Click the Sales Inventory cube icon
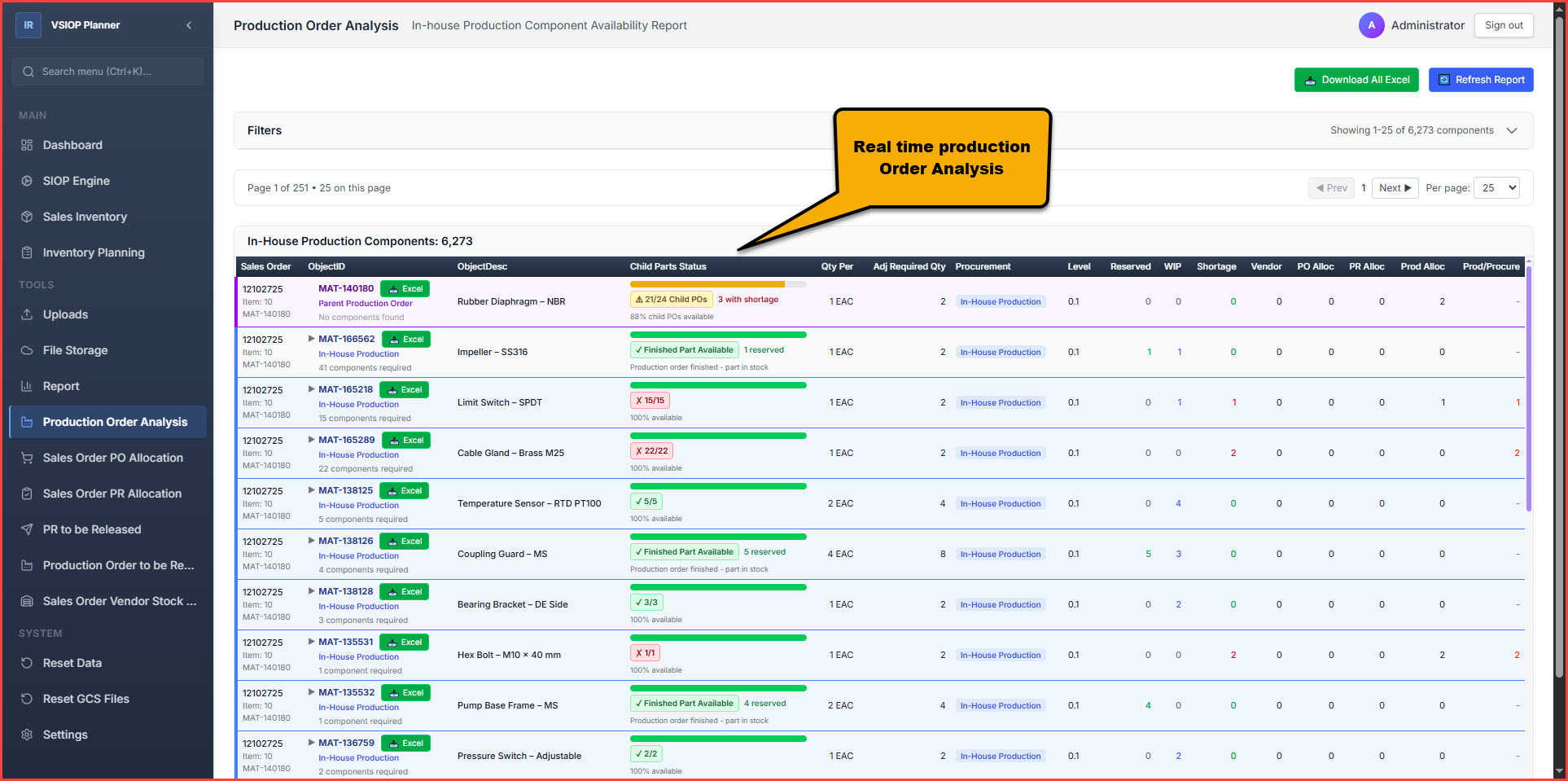This screenshot has width=1568, height=781. [27, 217]
